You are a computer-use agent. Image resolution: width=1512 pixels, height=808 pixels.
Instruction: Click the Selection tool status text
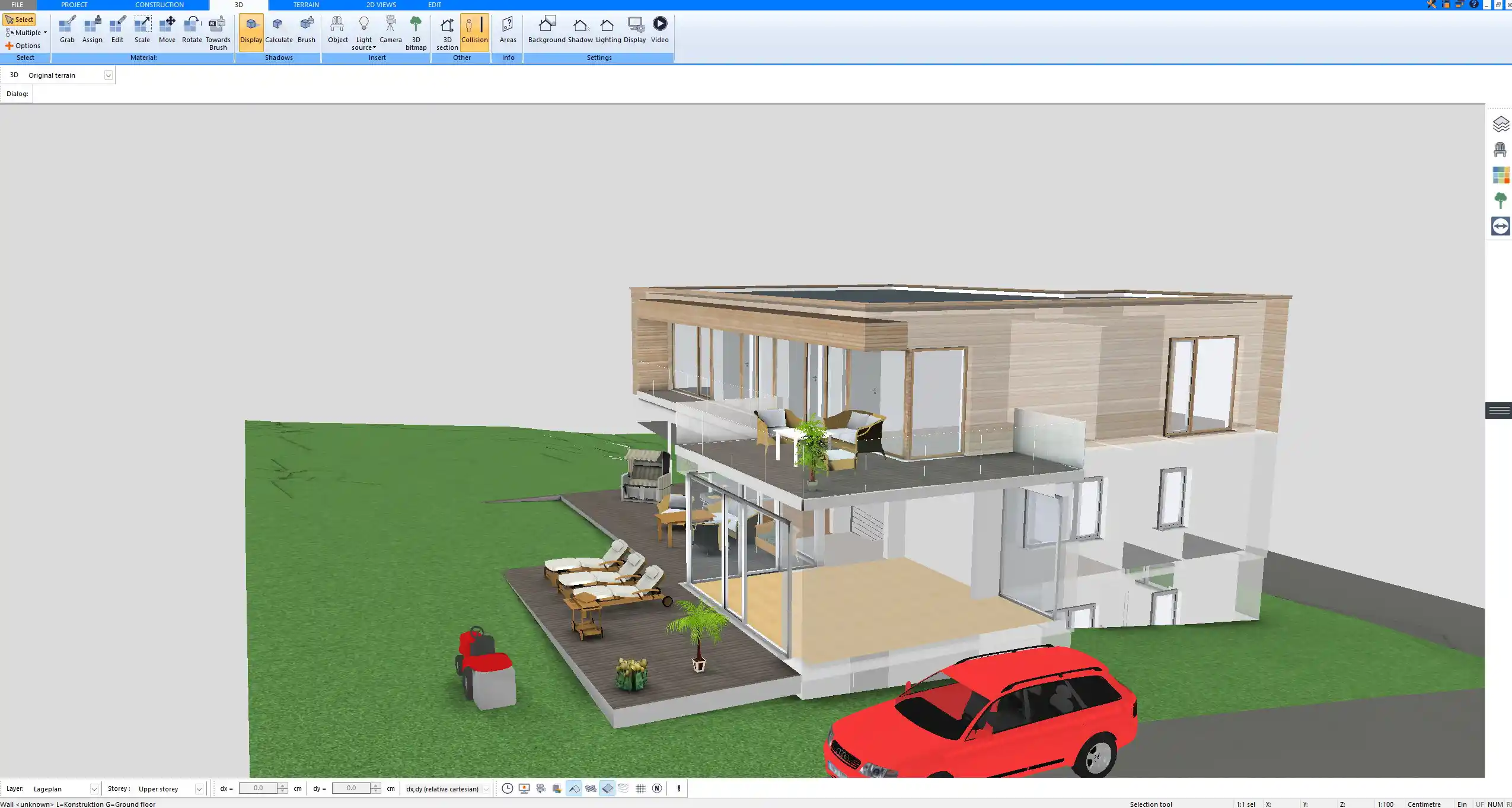coord(1151,804)
